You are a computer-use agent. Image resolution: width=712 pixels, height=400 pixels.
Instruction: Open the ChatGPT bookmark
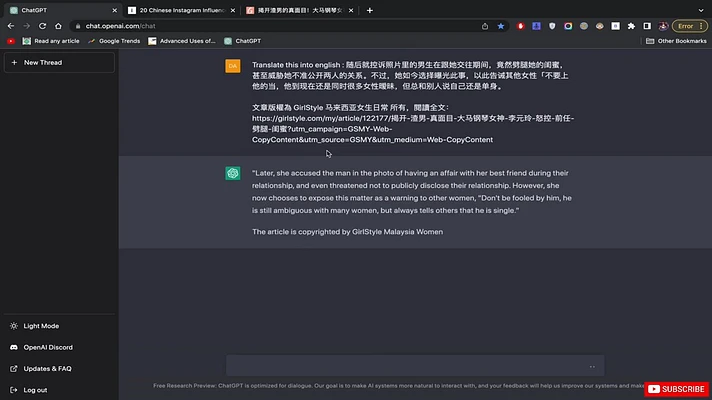click(242, 41)
